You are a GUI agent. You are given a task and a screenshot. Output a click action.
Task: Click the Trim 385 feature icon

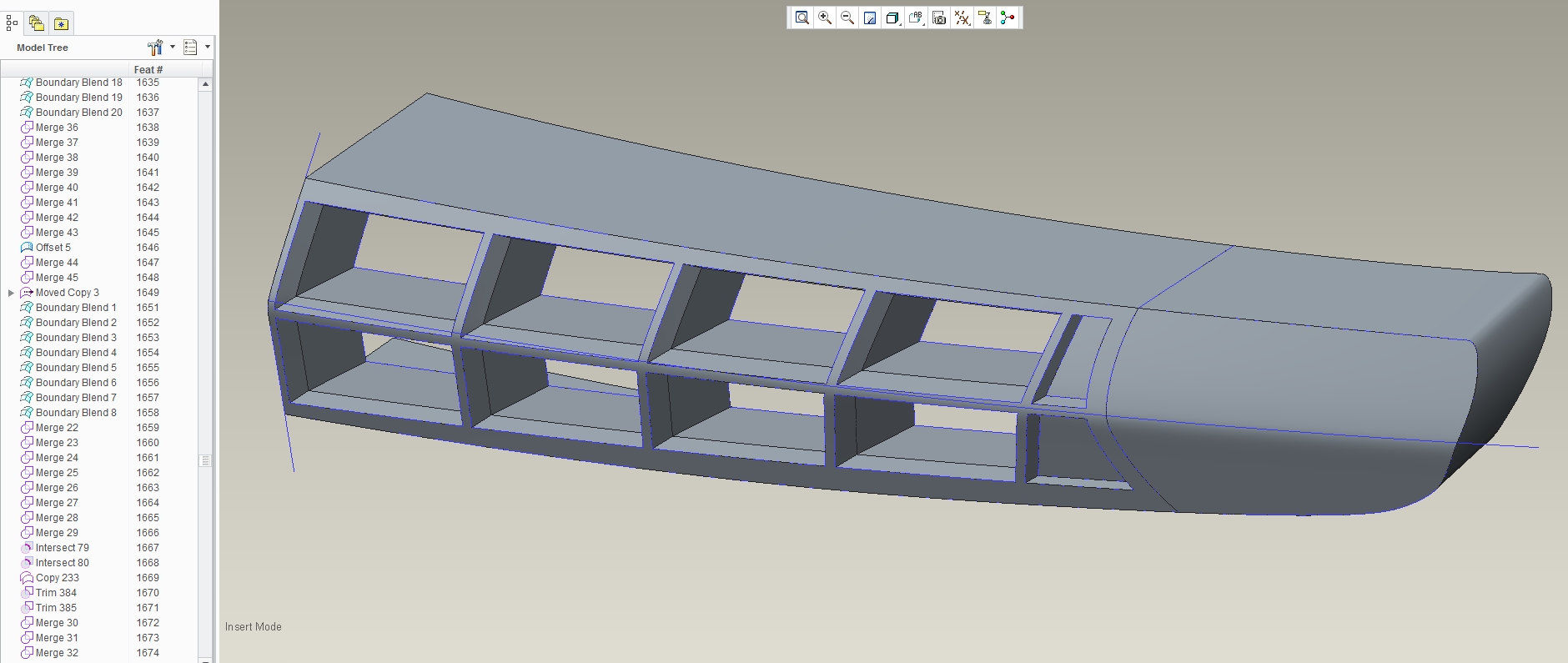pyautogui.click(x=27, y=608)
